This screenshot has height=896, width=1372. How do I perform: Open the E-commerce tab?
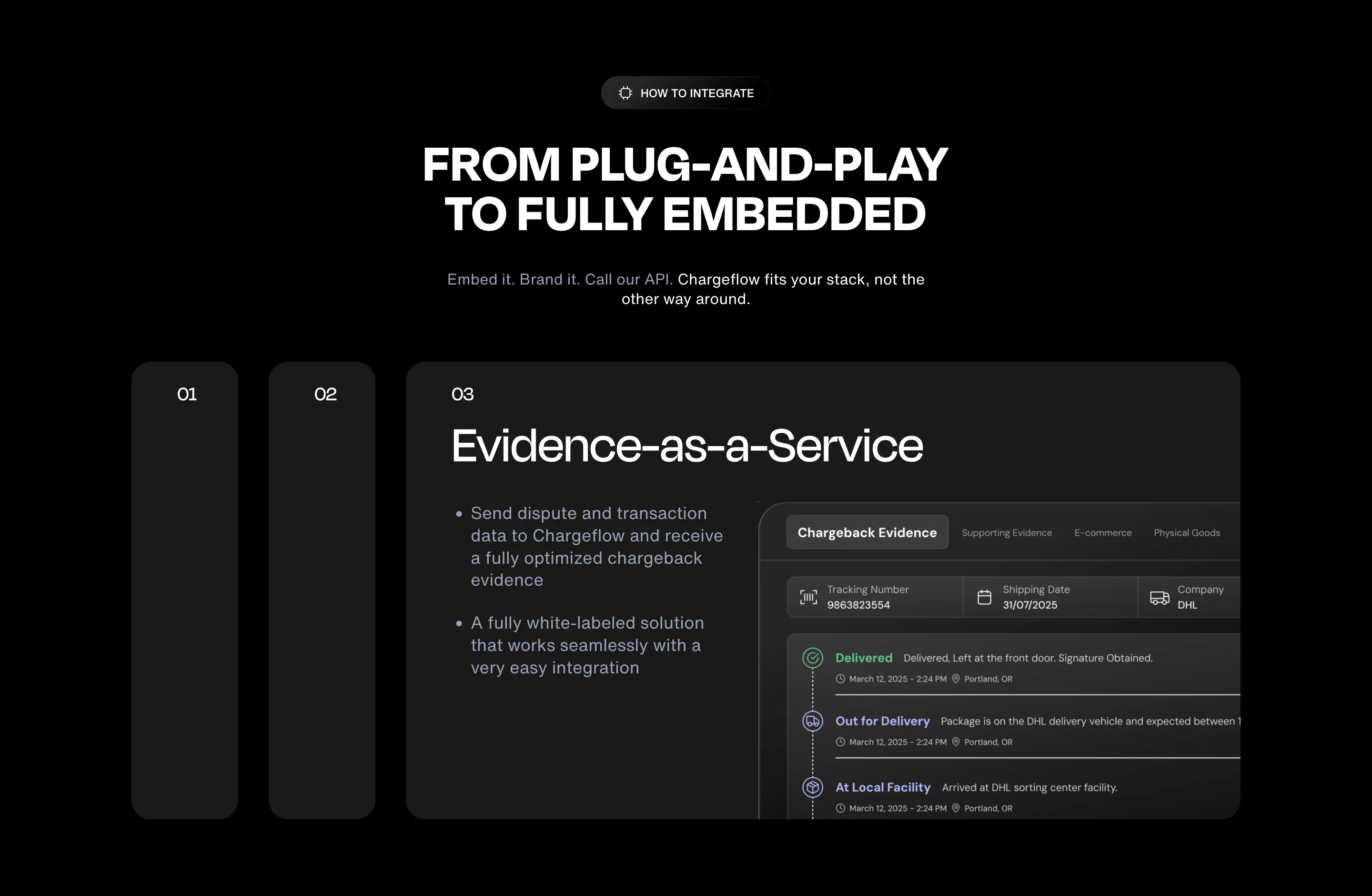coord(1102,532)
